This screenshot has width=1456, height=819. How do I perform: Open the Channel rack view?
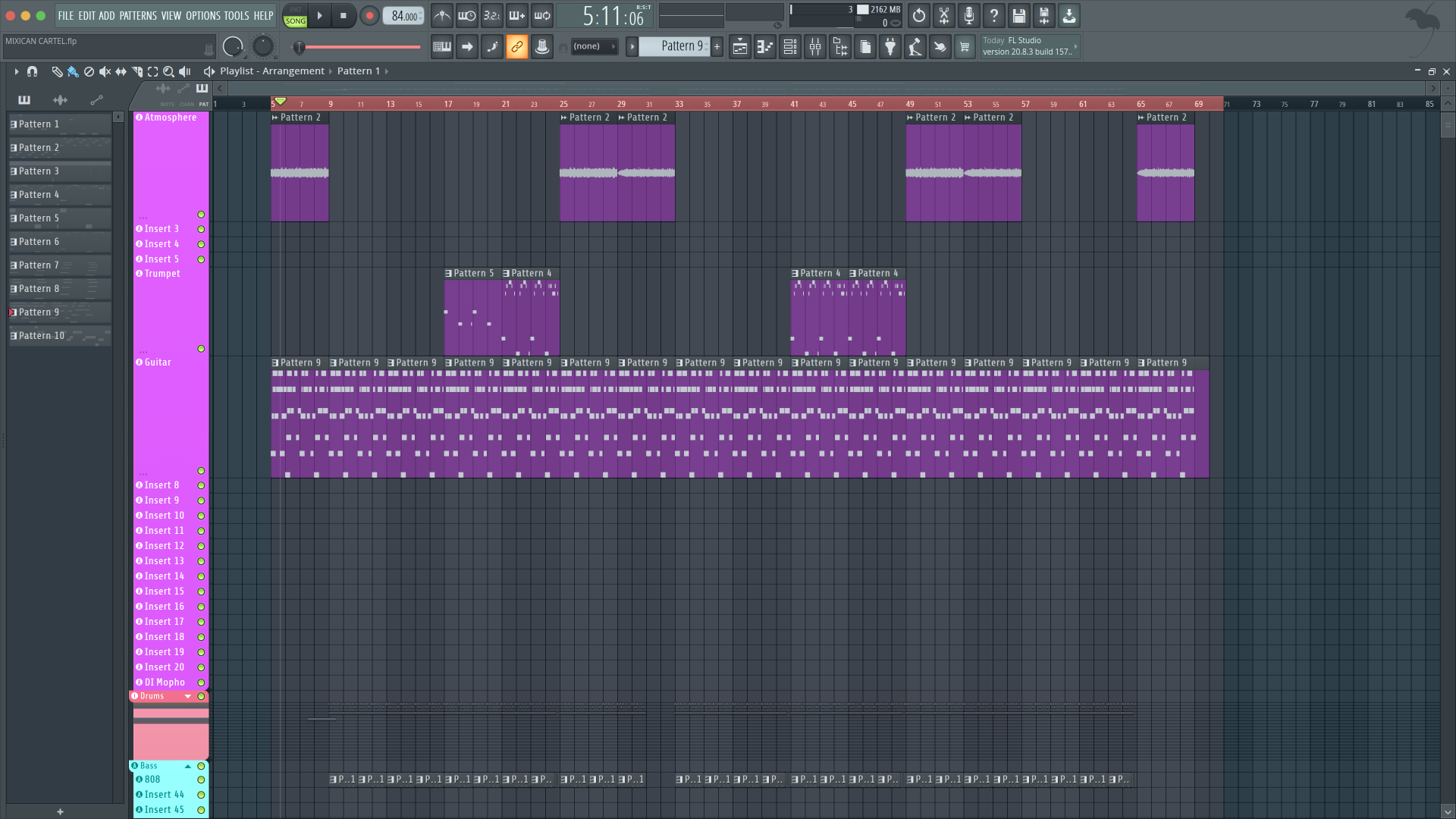click(x=790, y=47)
